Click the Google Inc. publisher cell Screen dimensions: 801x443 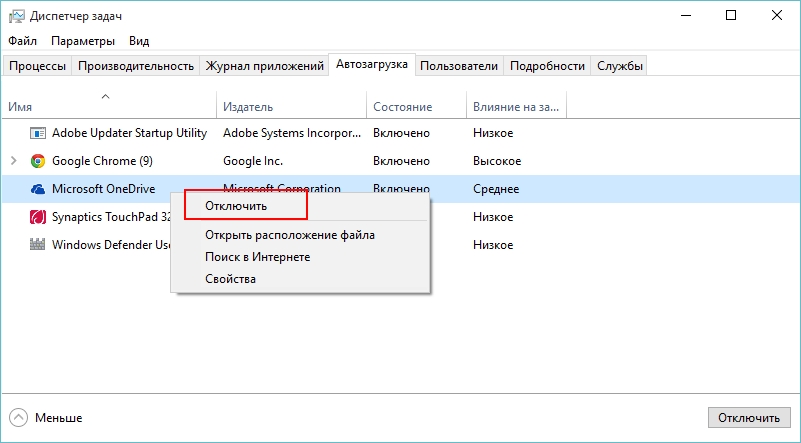(253, 161)
